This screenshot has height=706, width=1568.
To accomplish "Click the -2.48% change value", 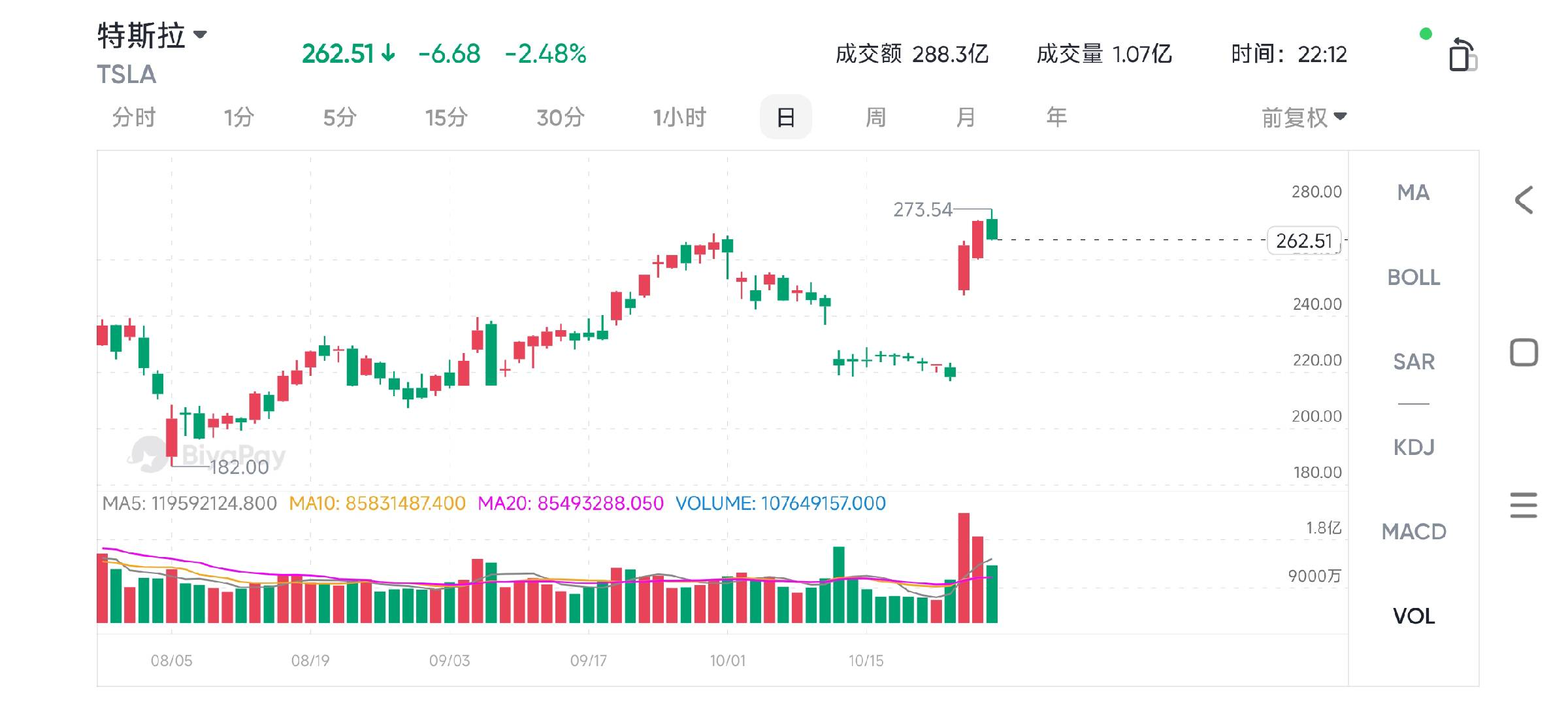I will click(546, 54).
